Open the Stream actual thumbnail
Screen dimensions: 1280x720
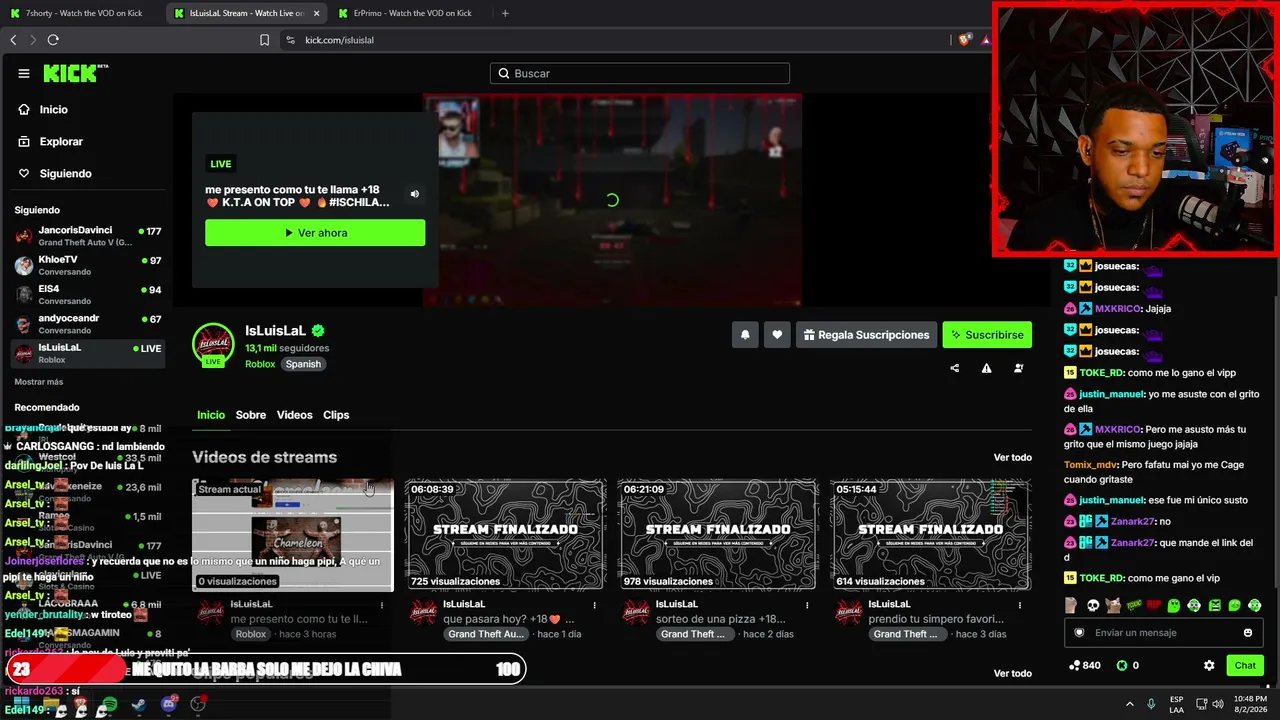click(292, 535)
